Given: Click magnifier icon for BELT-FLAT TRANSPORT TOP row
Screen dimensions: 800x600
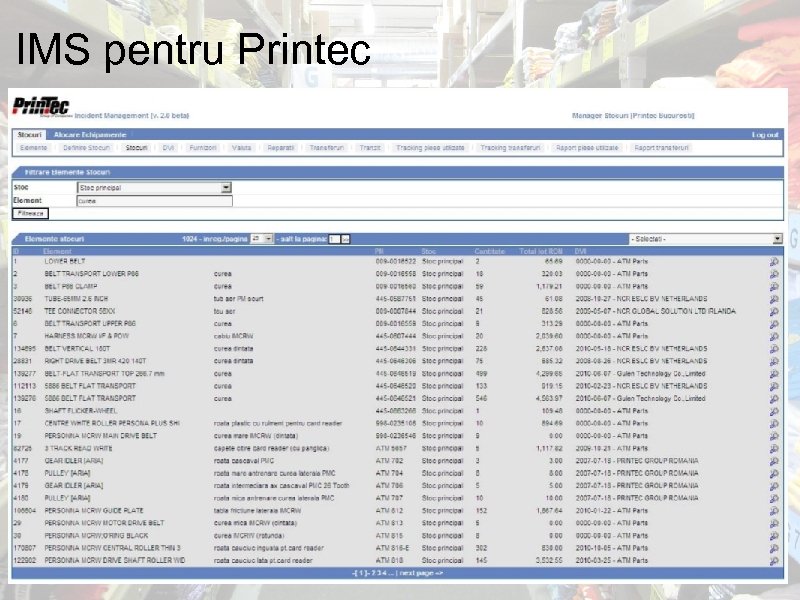Looking at the screenshot, I should pos(774,374).
